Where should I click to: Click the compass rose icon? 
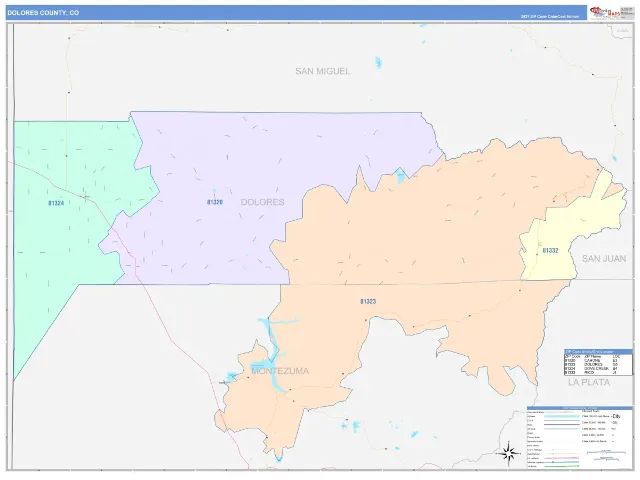click(x=509, y=453)
